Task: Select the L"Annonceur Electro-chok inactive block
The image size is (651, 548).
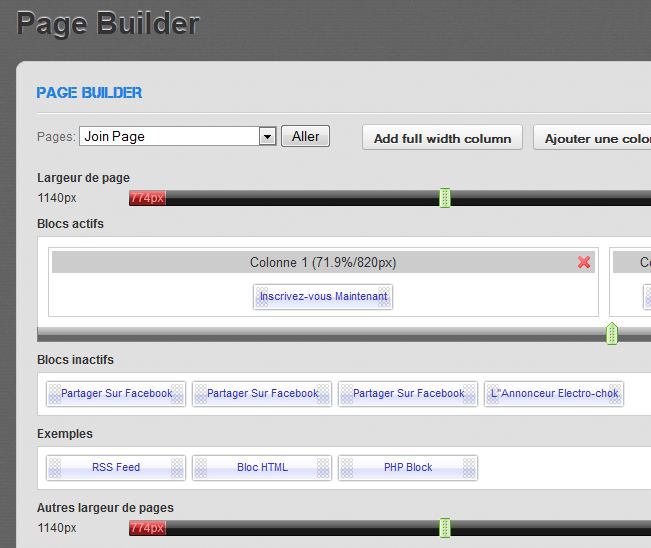Action: [554, 394]
